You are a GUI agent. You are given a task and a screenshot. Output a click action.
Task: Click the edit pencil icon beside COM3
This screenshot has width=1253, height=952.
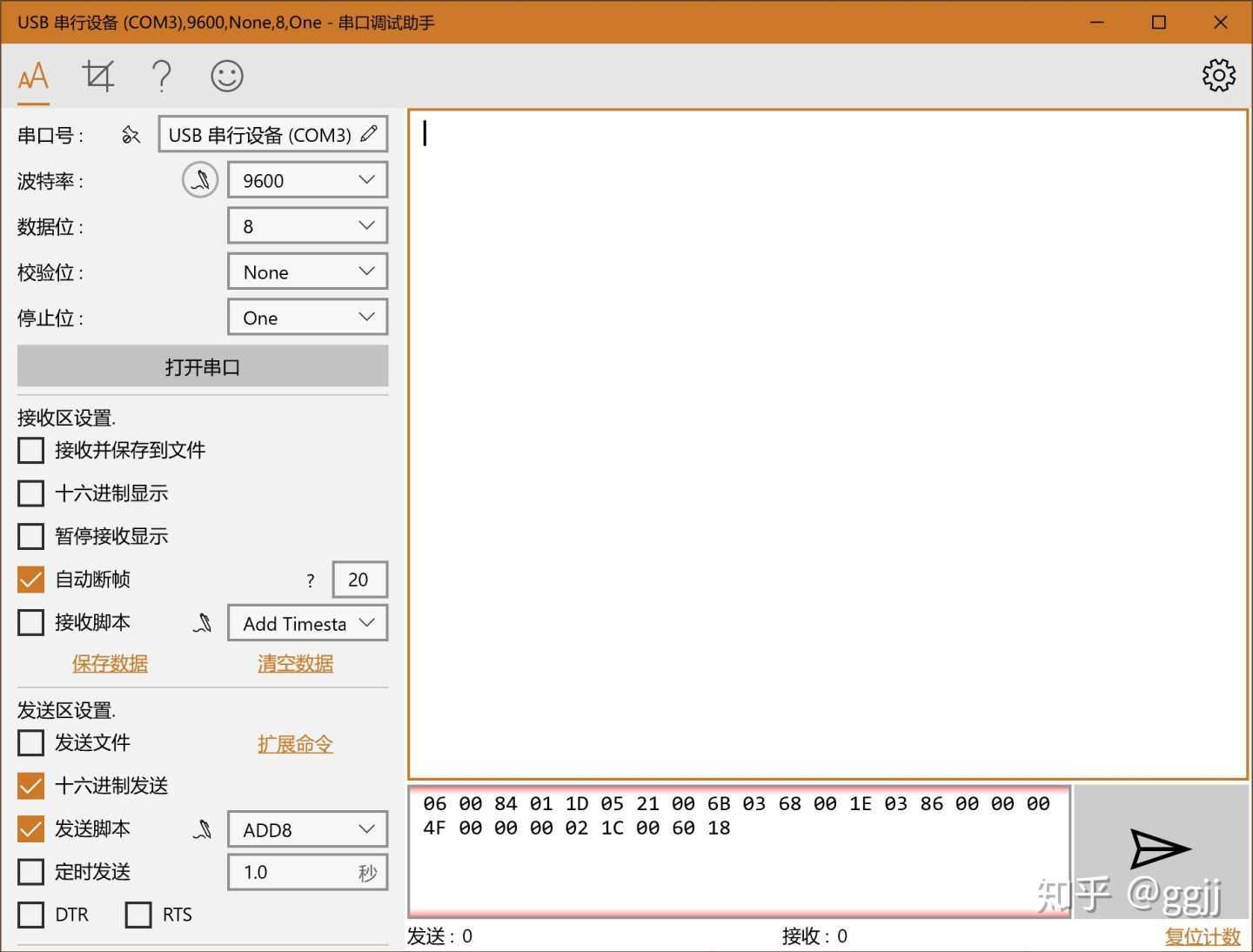click(x=369, y=134)
